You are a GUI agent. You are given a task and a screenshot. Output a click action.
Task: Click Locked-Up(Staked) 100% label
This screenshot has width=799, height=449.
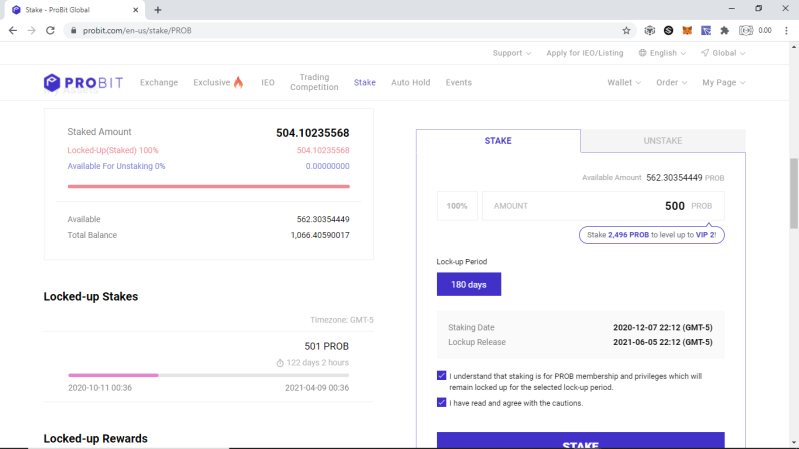(x=113, y=150)
